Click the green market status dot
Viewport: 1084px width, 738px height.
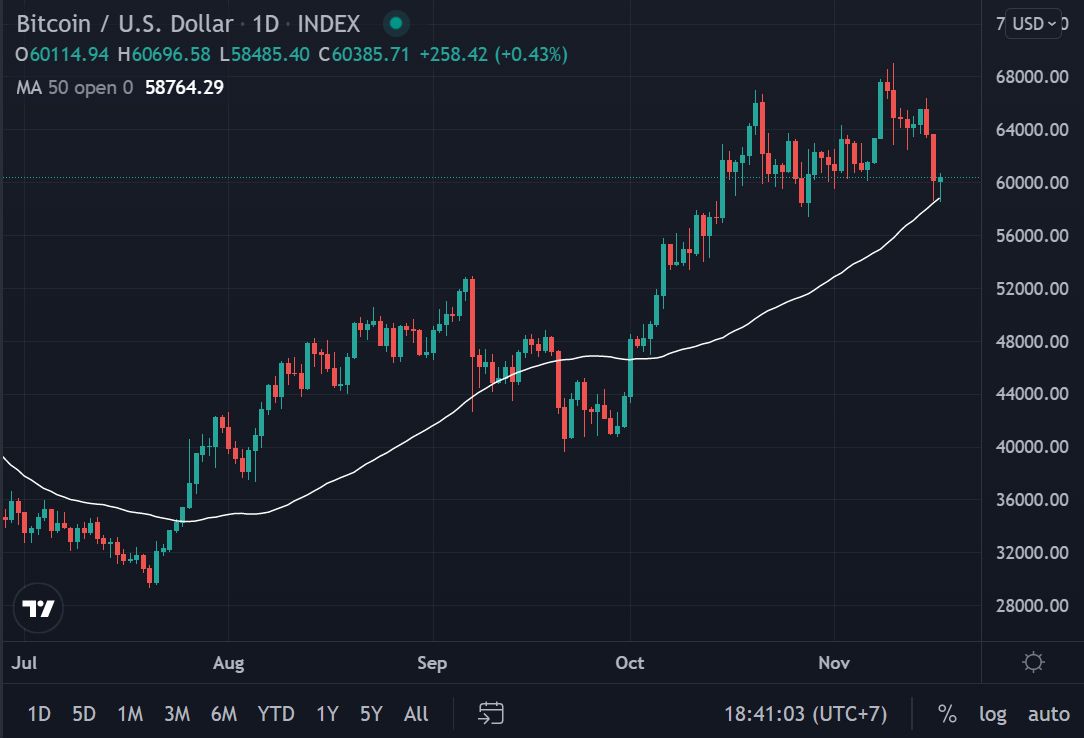396,23
